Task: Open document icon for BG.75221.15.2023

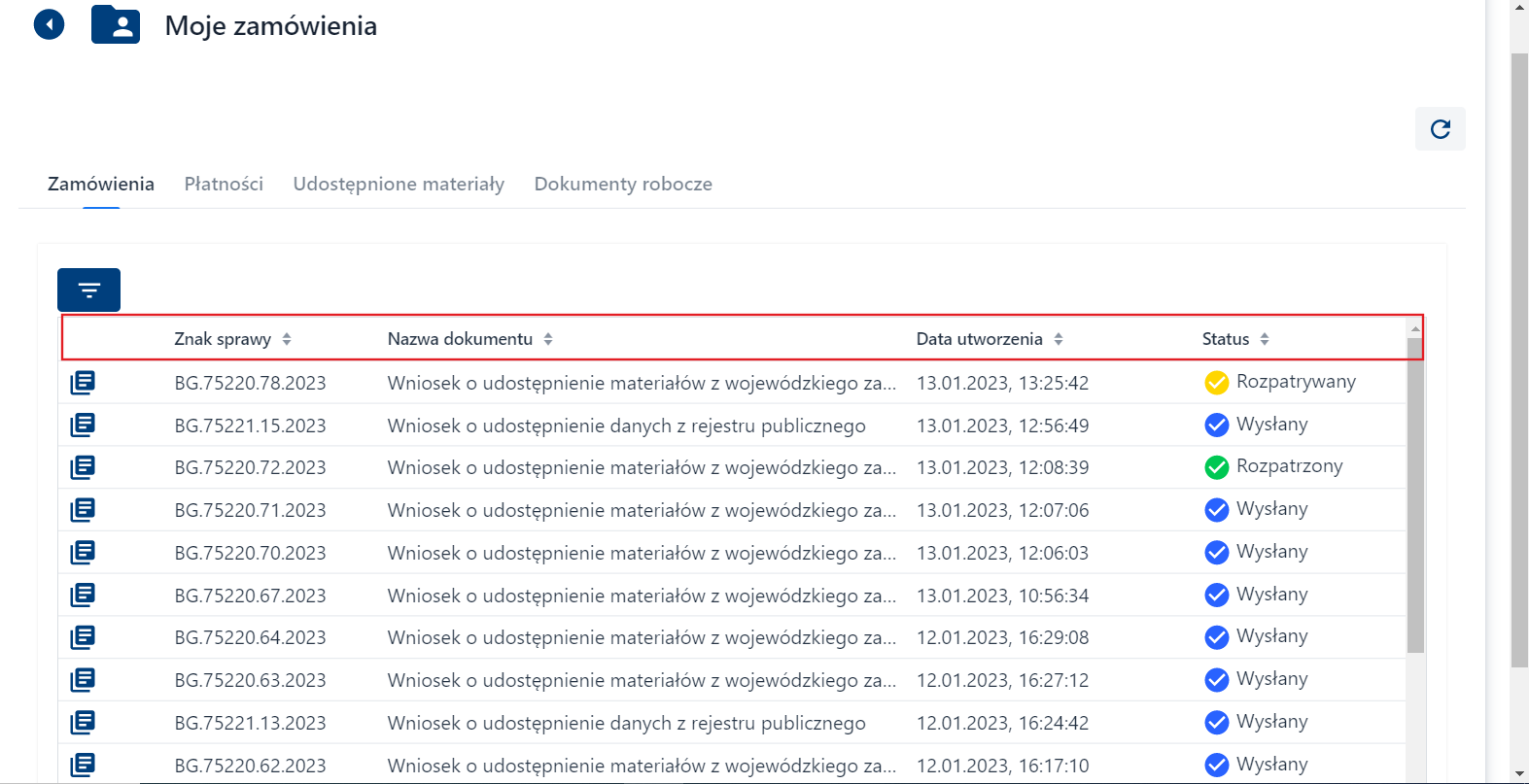Action: pyautogui.click(x=83, y=426)
